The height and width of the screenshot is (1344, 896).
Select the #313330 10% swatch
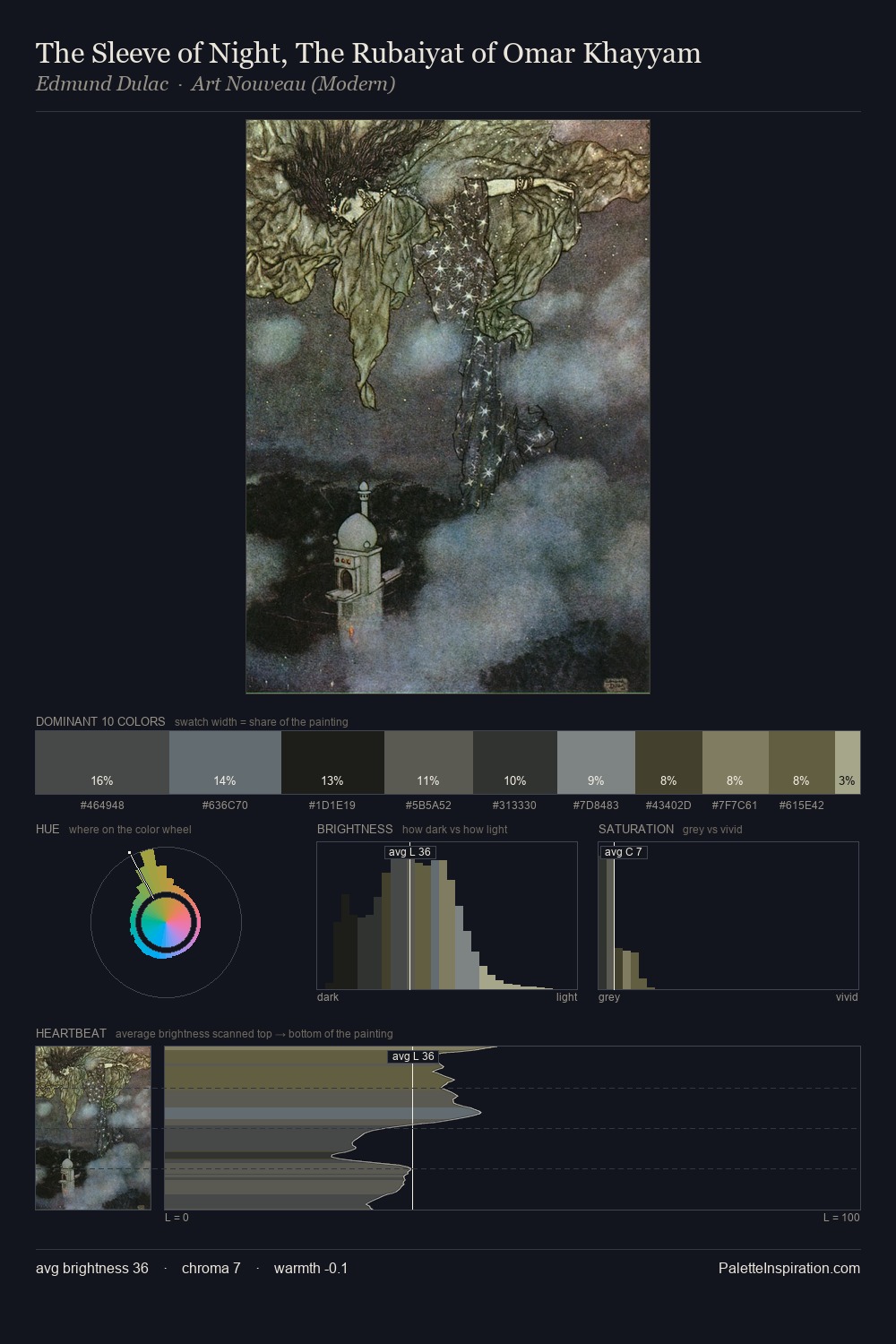tap(515, 762)
